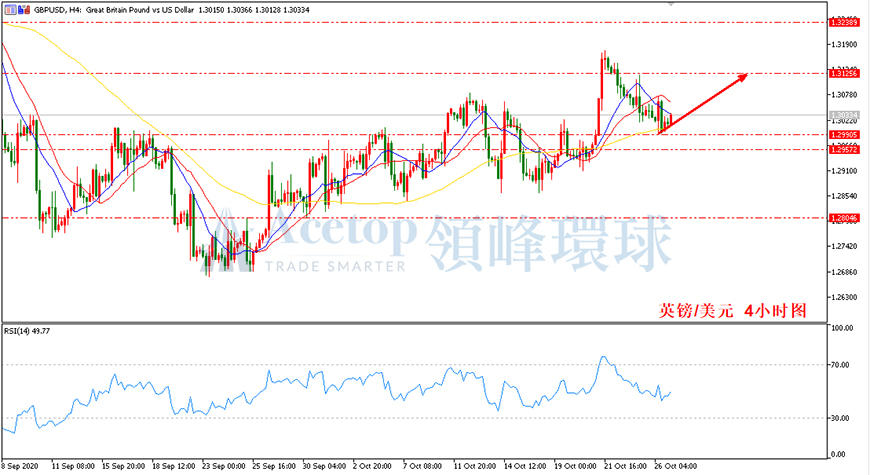Select the 1.29905 support price label

(844, 135)
